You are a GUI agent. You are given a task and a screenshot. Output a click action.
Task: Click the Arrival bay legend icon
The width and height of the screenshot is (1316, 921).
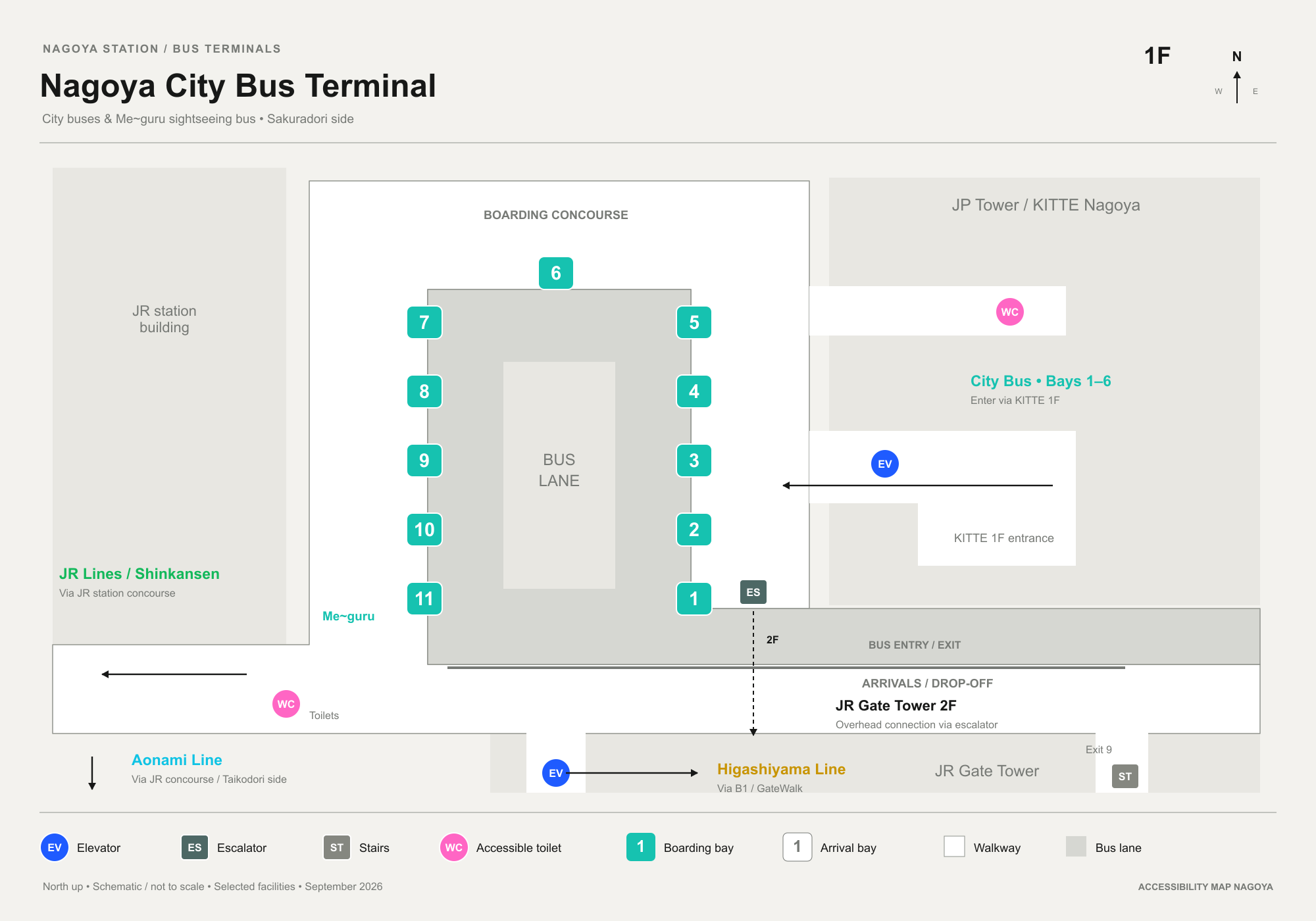(797, 847)
